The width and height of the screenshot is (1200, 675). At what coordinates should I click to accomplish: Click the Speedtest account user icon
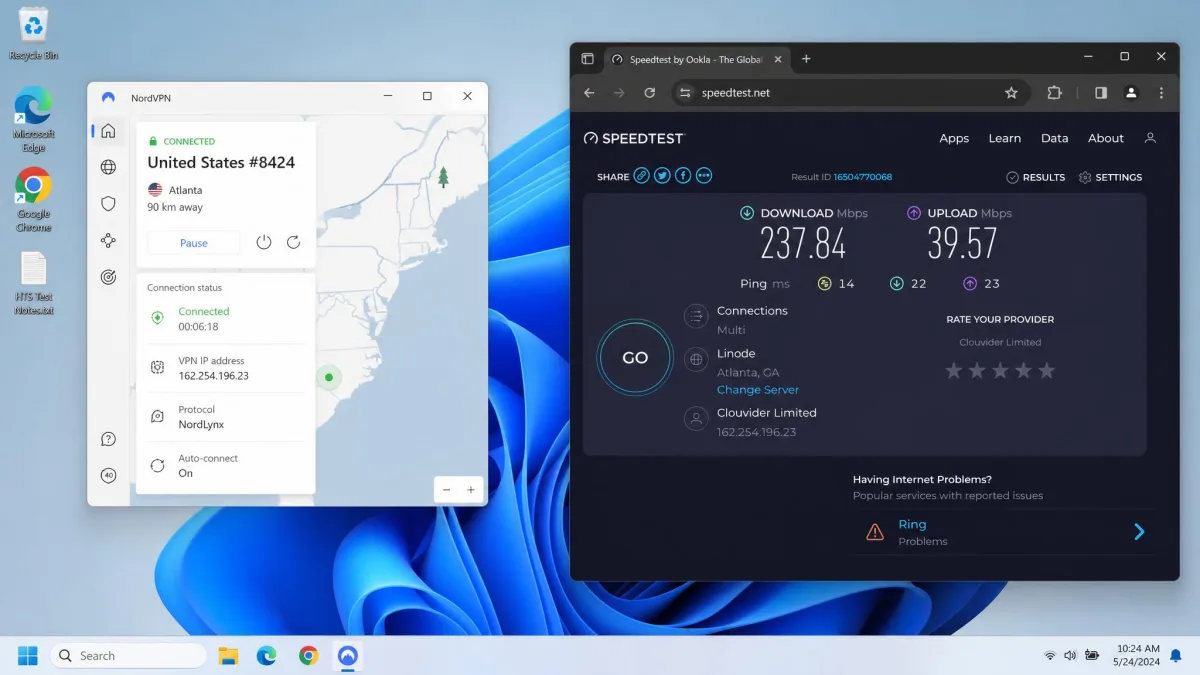pyautogui.click(x=1150, y=138)
